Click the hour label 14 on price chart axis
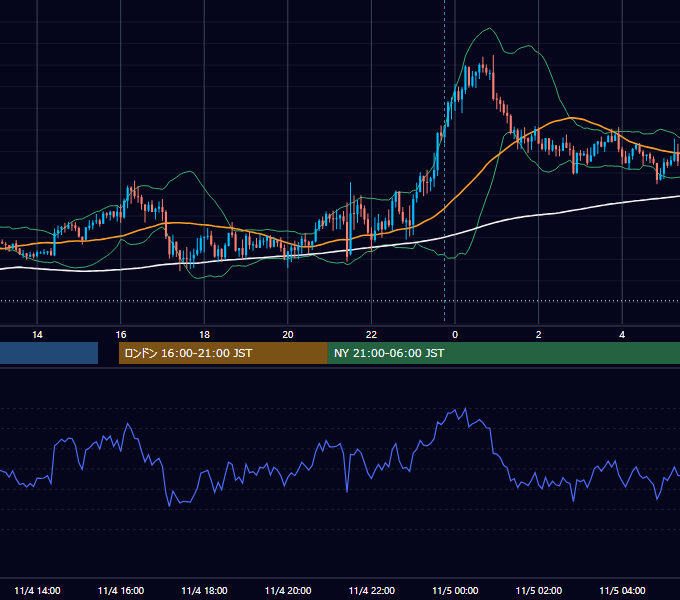 tap(37, 335)
